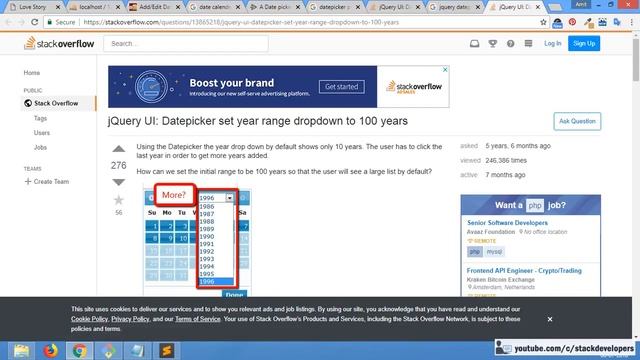Open Users in sidebar
Screen dimensions: 640x360
[42, 133]
